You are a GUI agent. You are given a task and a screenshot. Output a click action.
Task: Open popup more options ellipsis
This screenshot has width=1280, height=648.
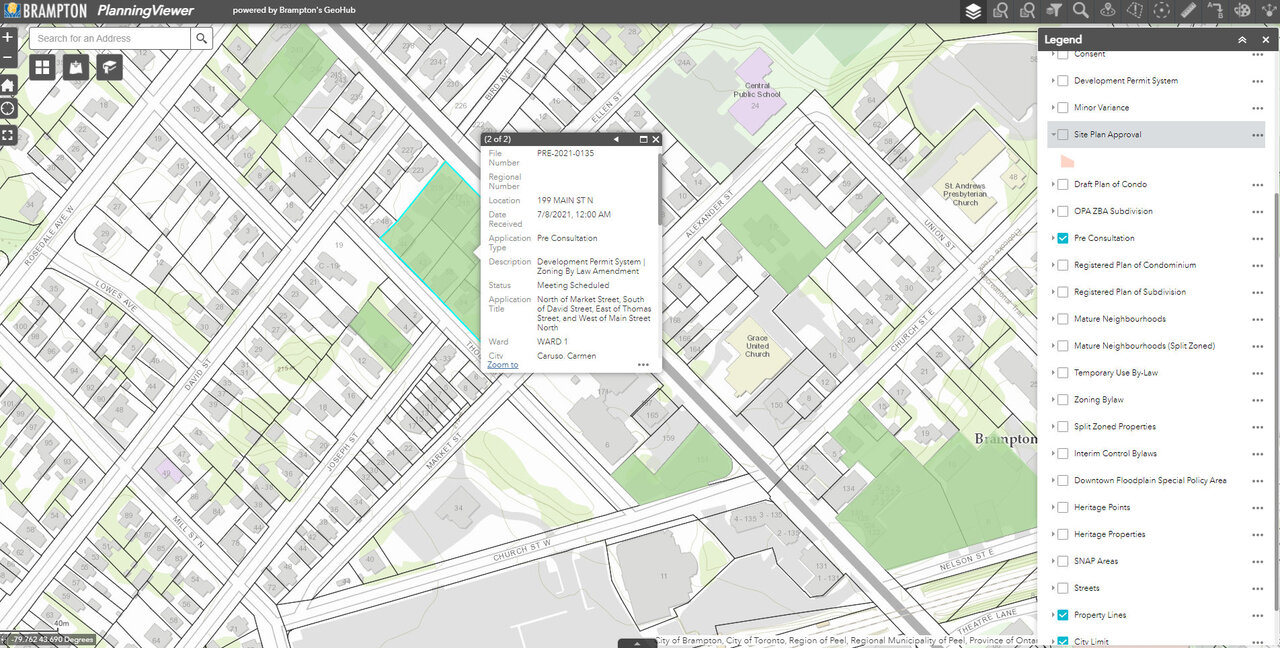click(x=643, y=365)
